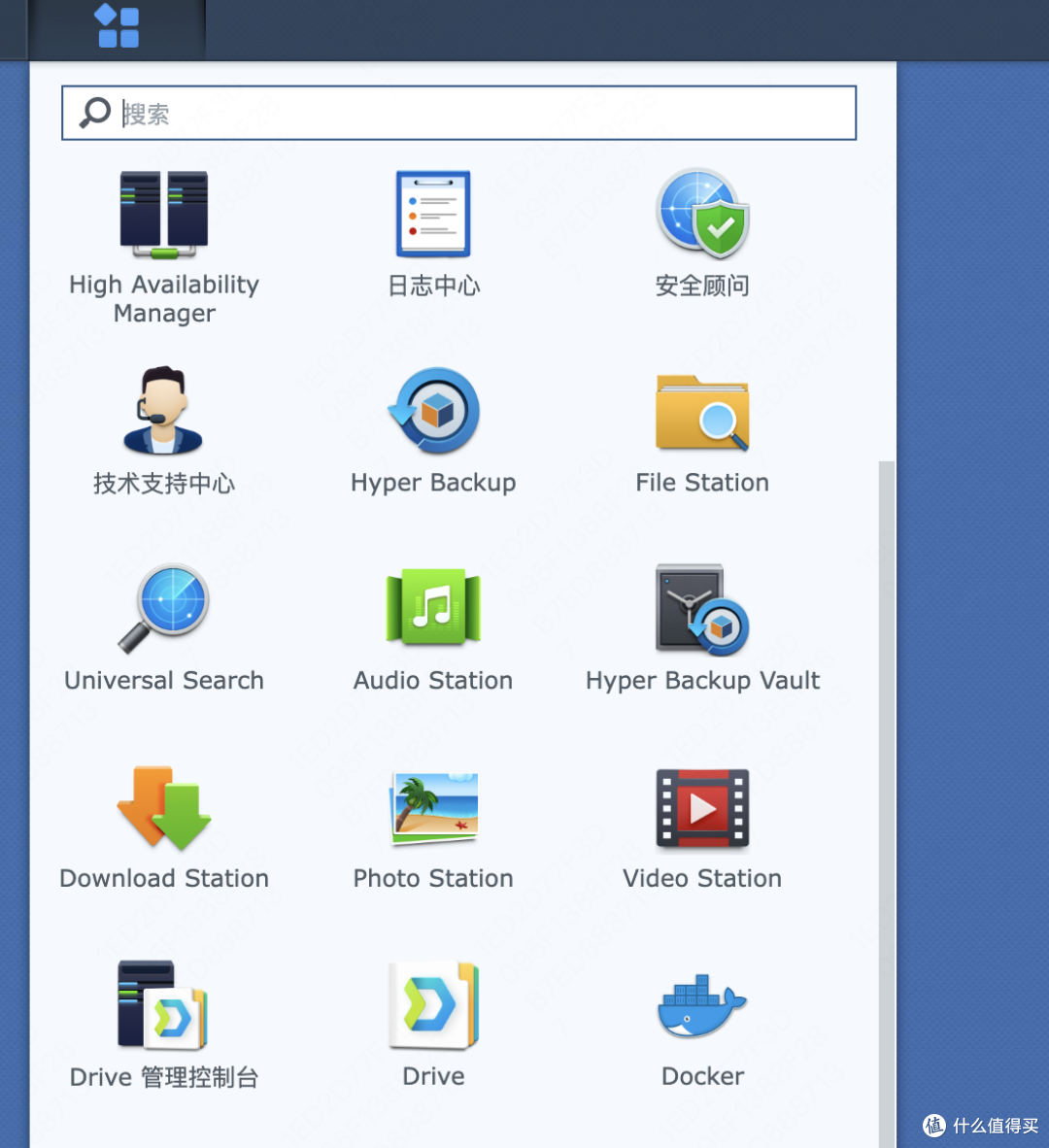The image size is (1049, 1148).
Task: Click the app menu vertical scrollbar
Action: [887, 804]
